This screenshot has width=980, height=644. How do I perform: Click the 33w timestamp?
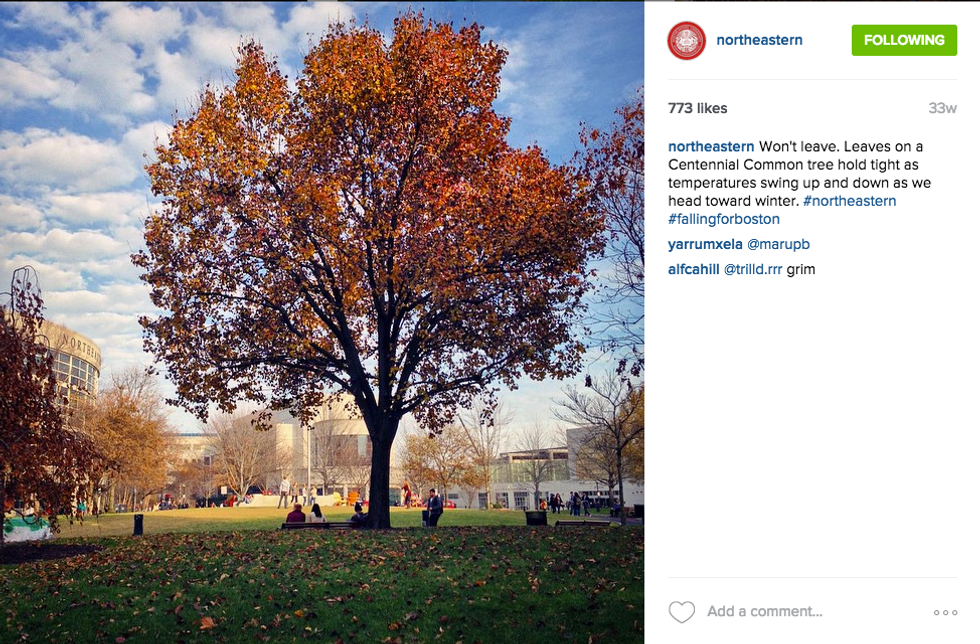tap(942, 108)
